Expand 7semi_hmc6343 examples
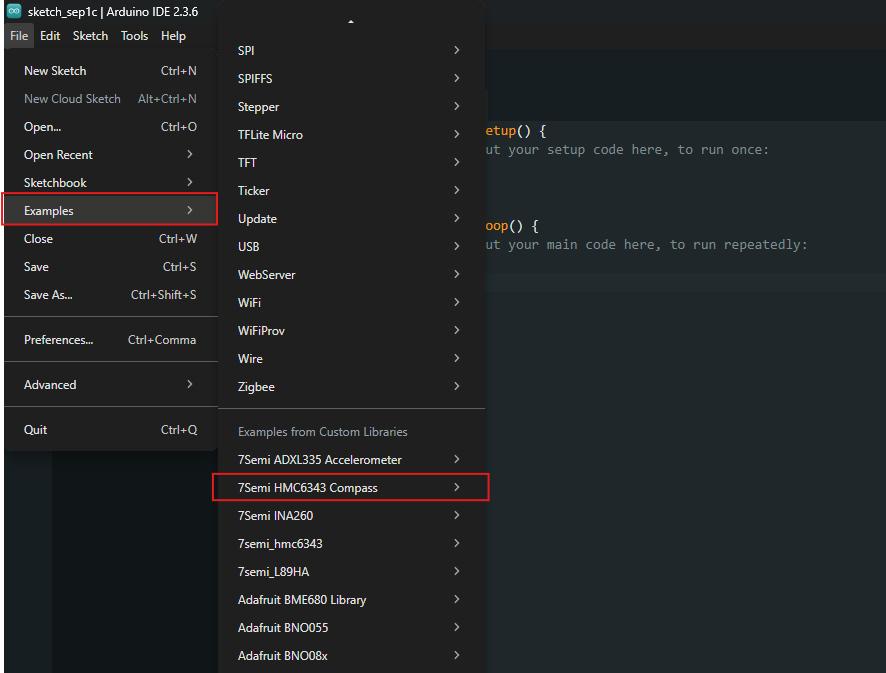Image resolution: width=886 pixels, height=673 pixels. 351,544
